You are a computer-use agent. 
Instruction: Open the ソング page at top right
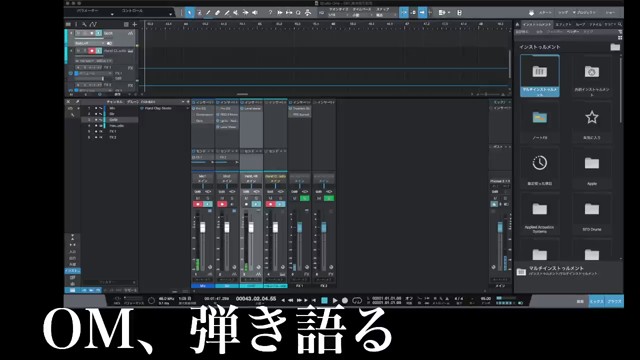point(563,13)
